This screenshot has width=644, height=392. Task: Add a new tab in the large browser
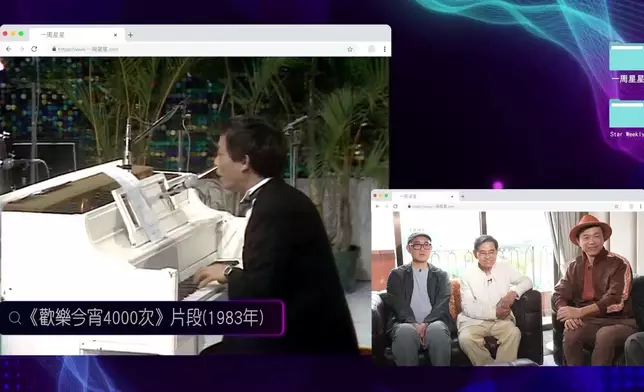[x=130, y=35]
